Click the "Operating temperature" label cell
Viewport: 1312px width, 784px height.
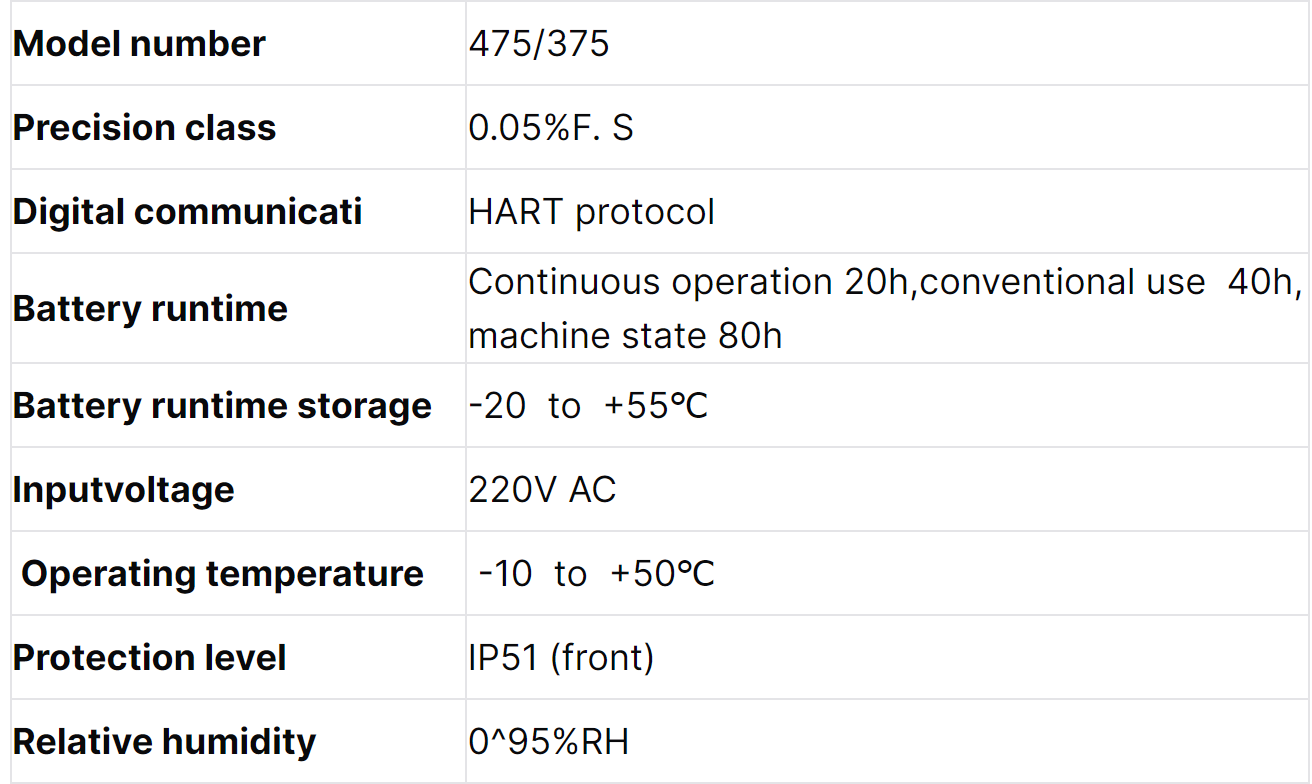click(222, 574)
